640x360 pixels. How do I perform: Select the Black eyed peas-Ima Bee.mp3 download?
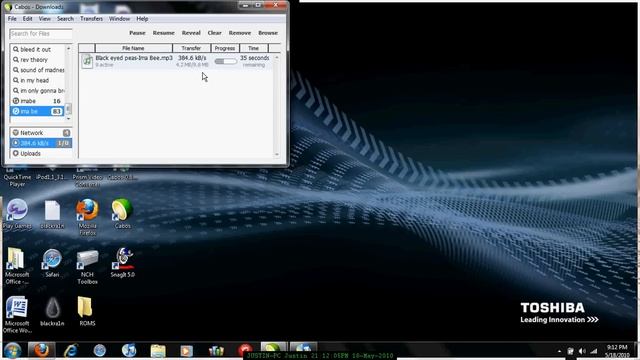tap(176, 61)
